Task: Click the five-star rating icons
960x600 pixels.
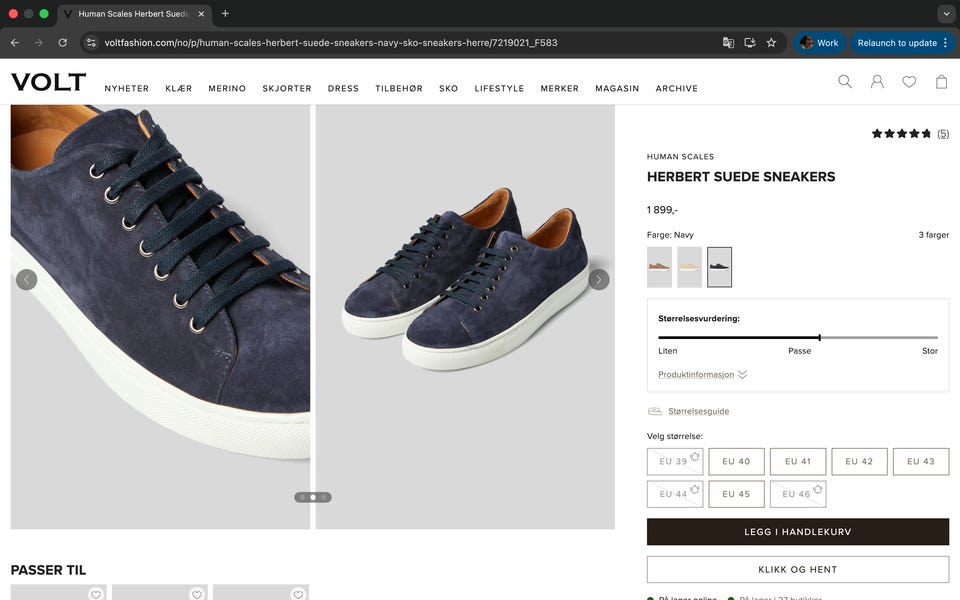Action: tap(902, 133)
